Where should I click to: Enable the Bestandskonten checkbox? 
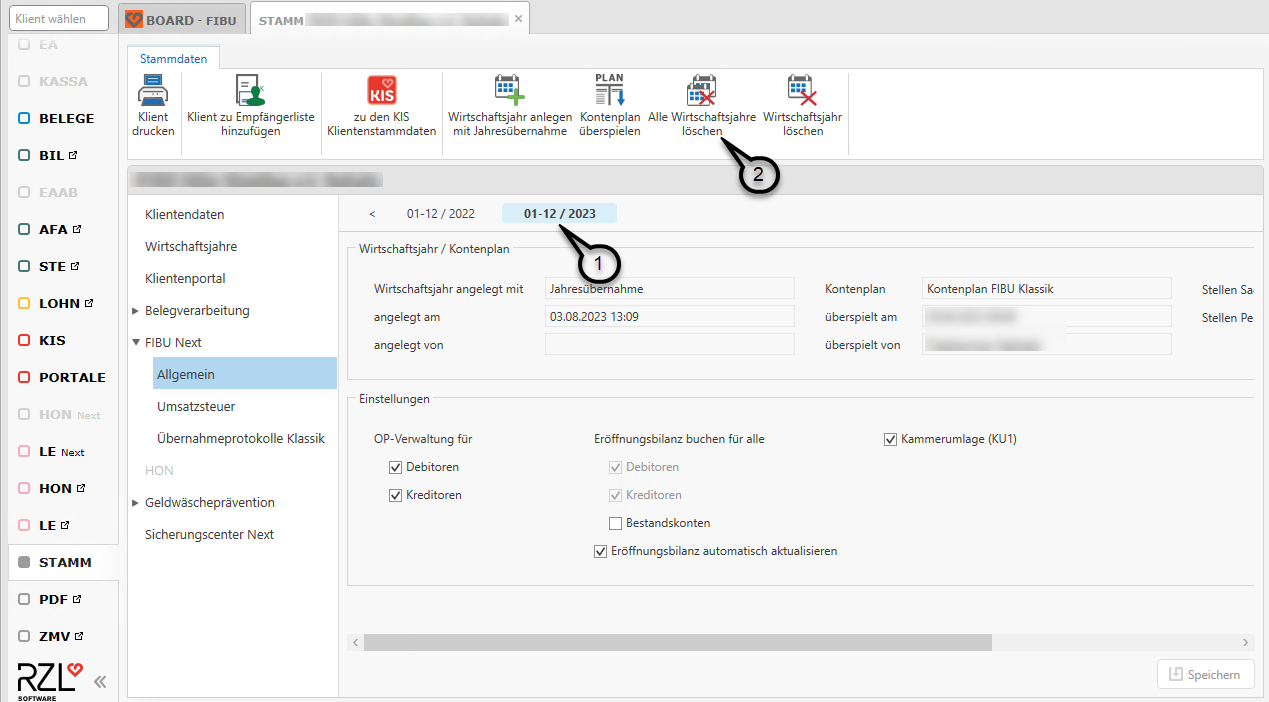coord(616,523)
